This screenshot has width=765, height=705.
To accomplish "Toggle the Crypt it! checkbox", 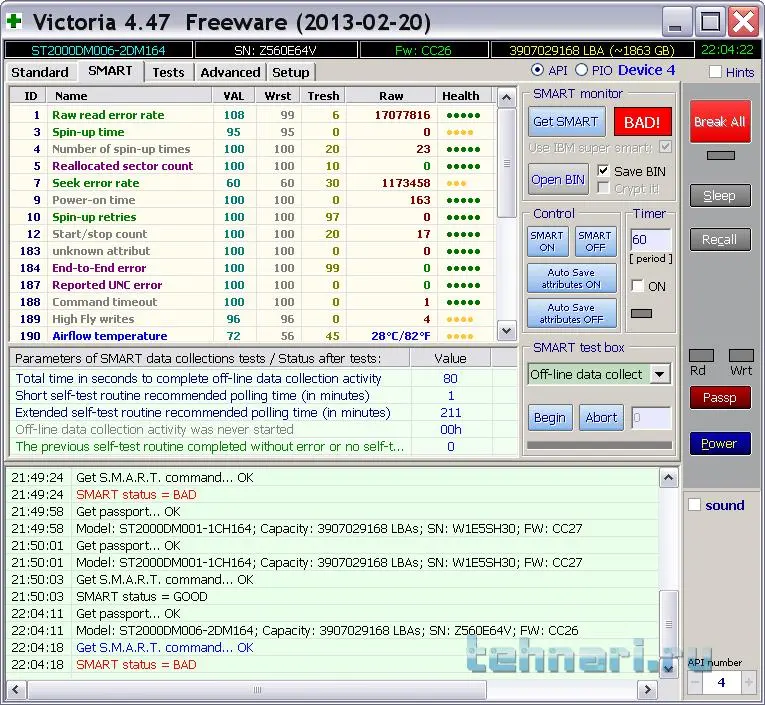I will [x=603, y=188].
